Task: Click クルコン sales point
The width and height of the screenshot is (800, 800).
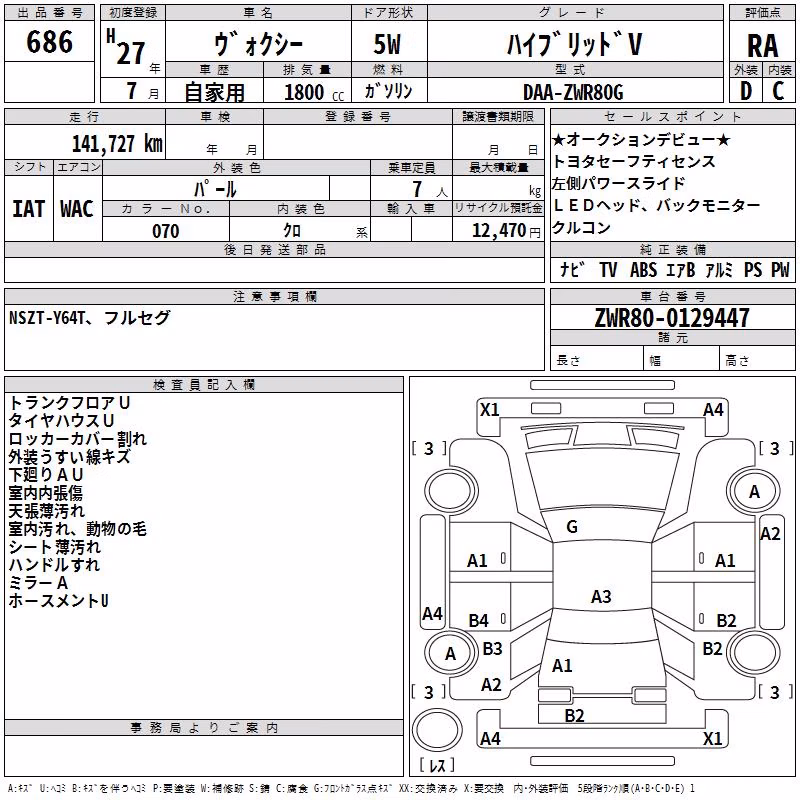Action: pyautogui.click(x=581, y=227)
